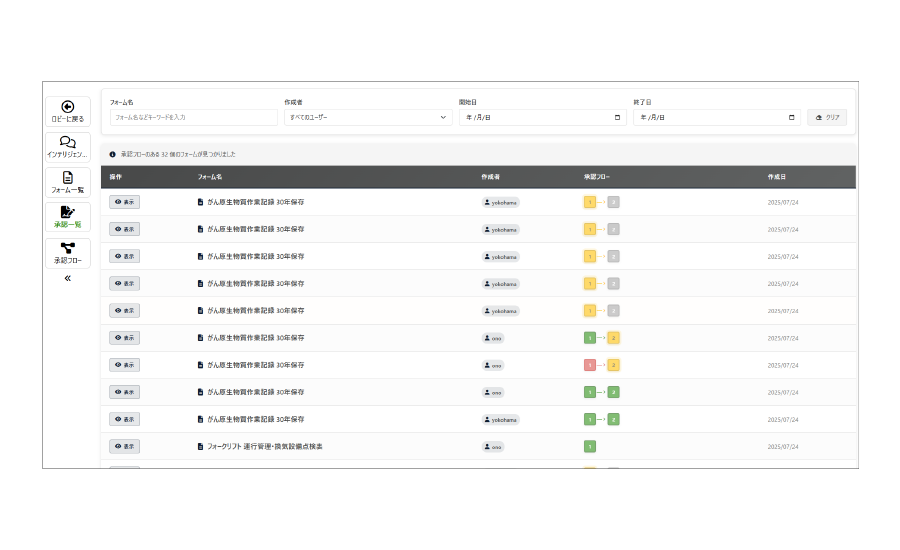900x550 pixels.
Task: Open the 作成者 すべてのユーザー dropdown
Action: click(368, 117)
